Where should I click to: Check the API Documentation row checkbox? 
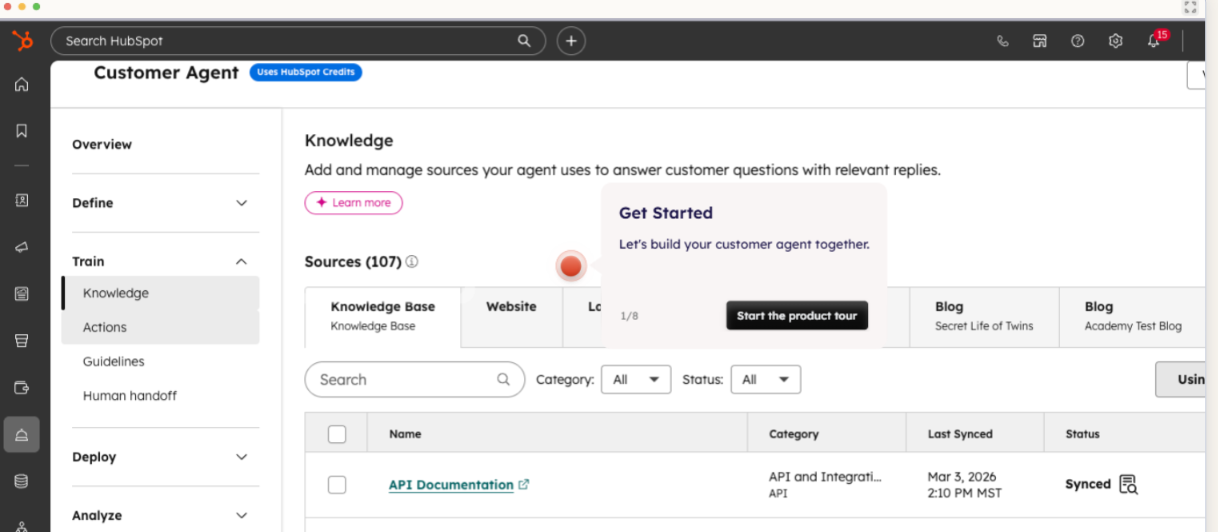point(337,485)
